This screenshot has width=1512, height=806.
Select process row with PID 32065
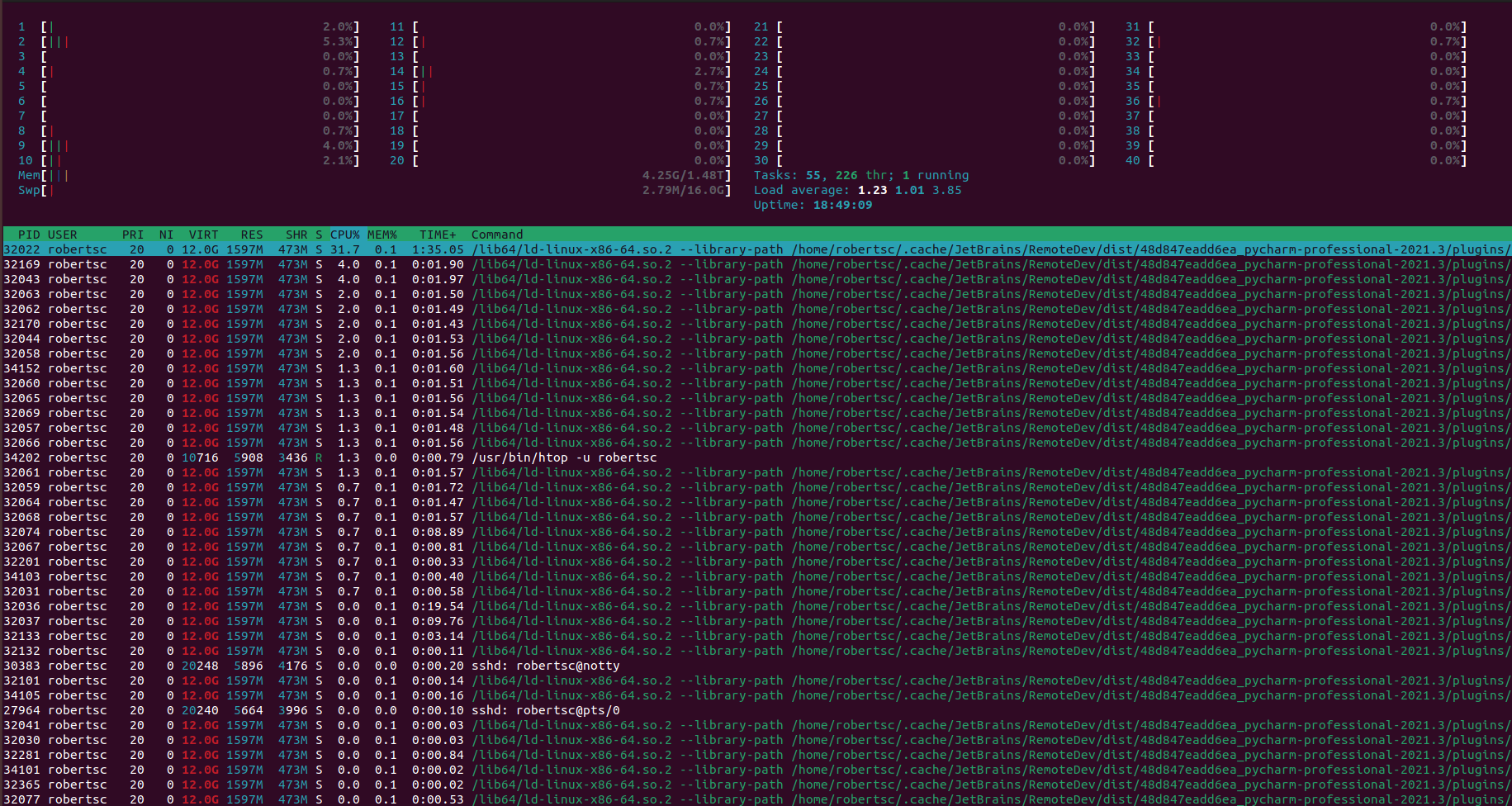(757, 398)
